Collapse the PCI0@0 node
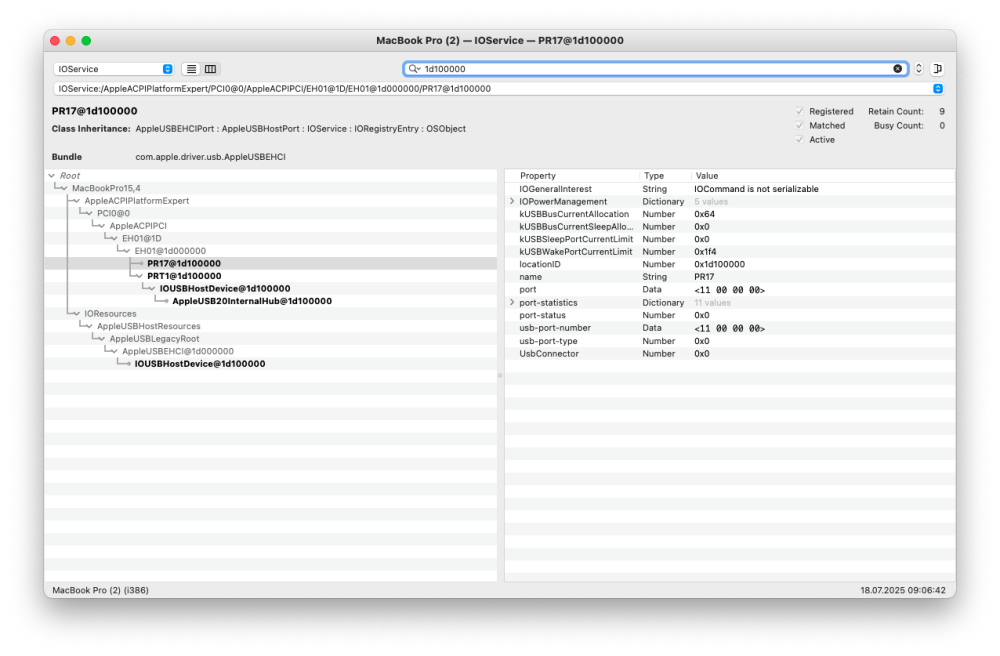1000x656 pixels. pos(89,214)
